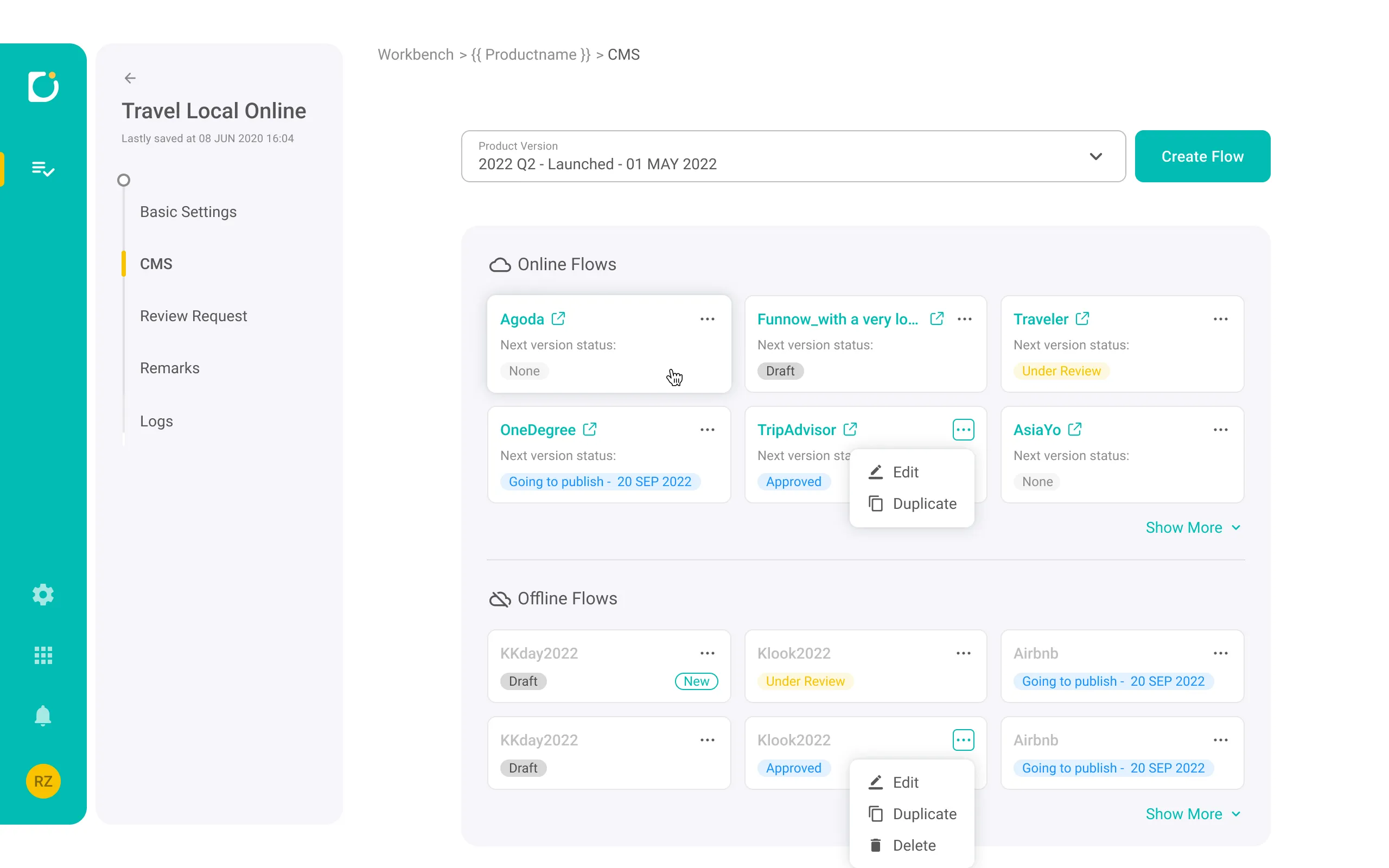Select Delete in Klook2022 context menu

click(913, 845)
